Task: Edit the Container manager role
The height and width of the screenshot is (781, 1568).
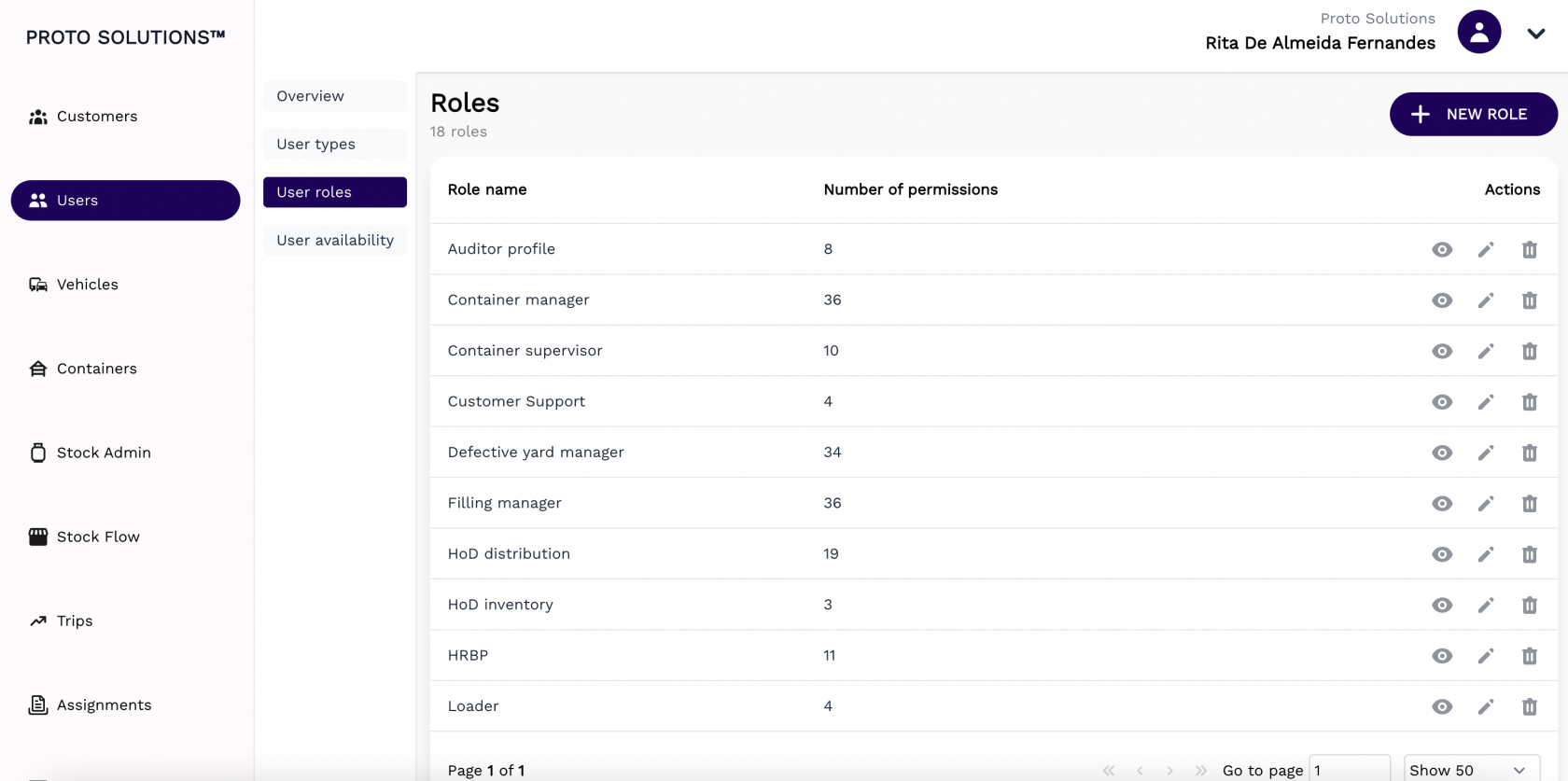Action: [x=1486, y=300]
